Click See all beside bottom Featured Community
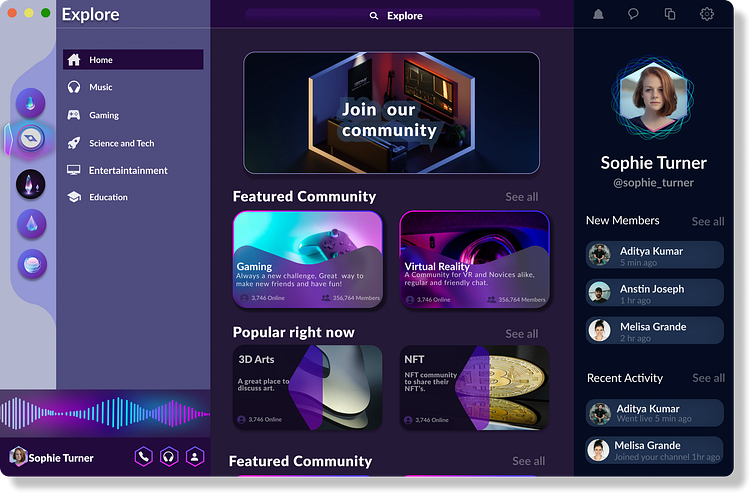The image size is (752, 495). point(529,461)
